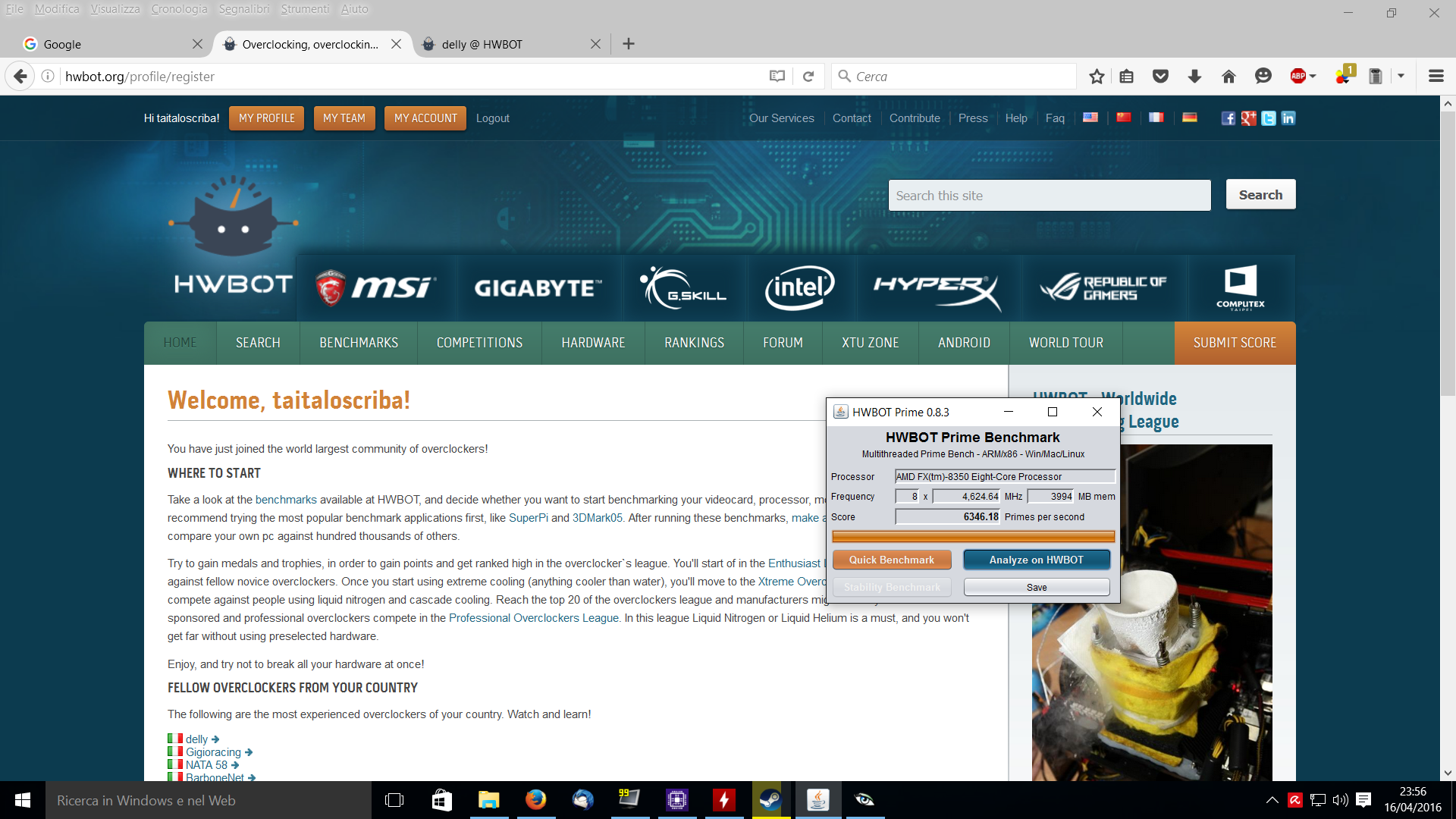Bookmark this page with the star icon
This screenshot has height=819, width=1456.
[x=1097, y=76]
